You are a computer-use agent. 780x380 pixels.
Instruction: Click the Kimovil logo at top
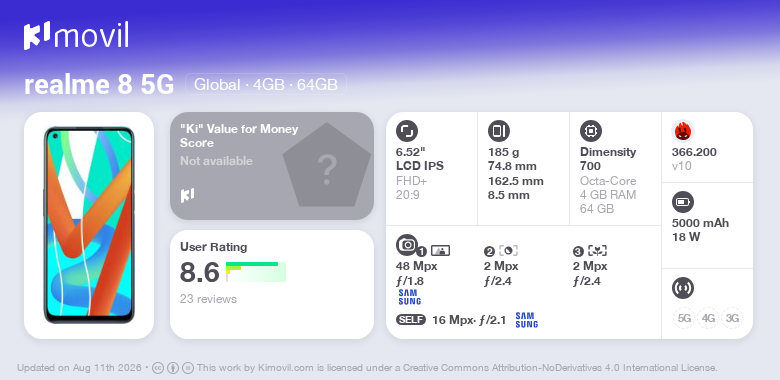coord(76,35)
